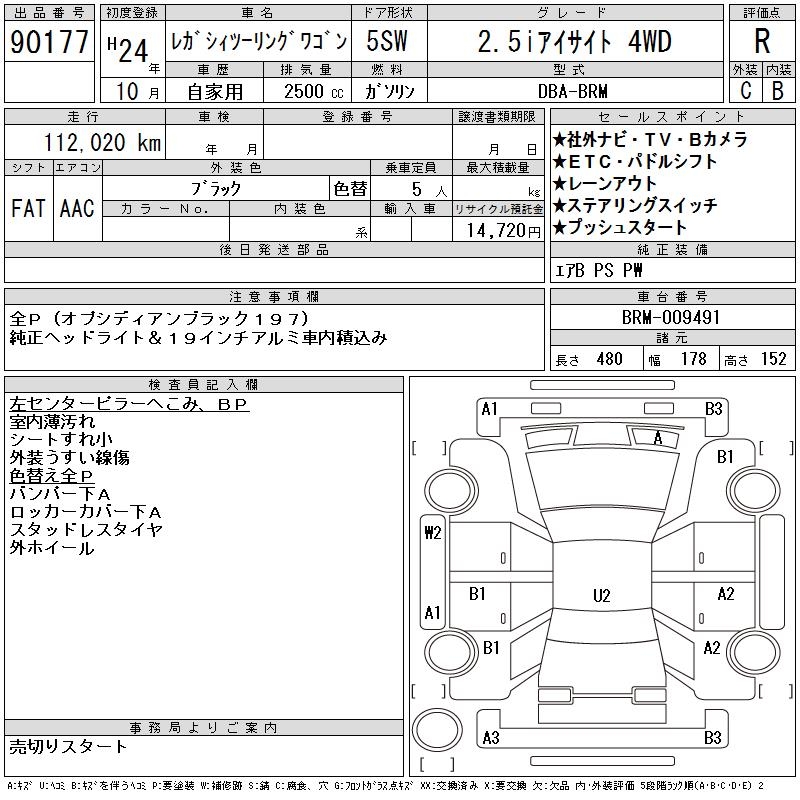The image size is (800, 800).
Task: Click genuine equipment エアB PS PW
Action: pyautogui.click(x=598, y=270)
